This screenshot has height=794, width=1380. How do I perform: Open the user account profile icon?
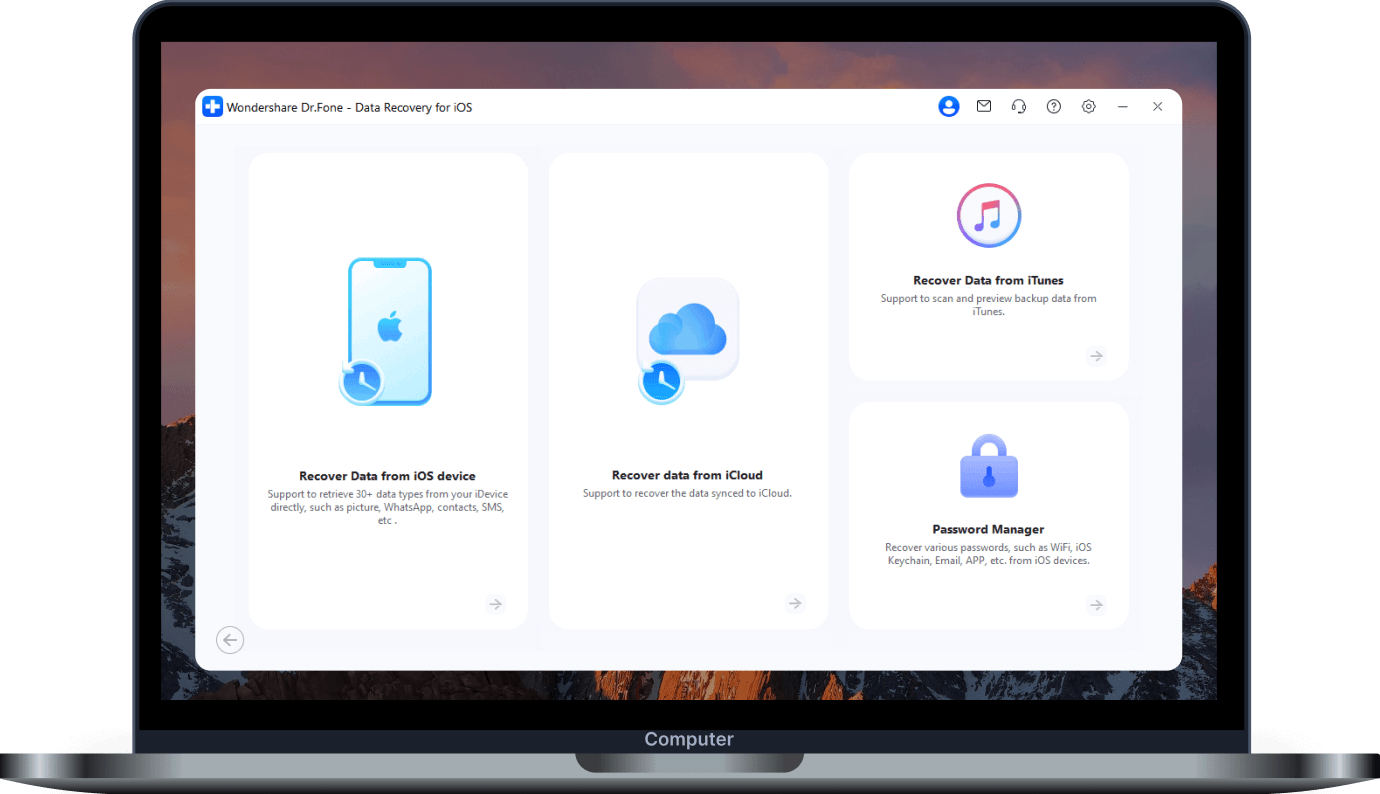(x=949, y=107)
